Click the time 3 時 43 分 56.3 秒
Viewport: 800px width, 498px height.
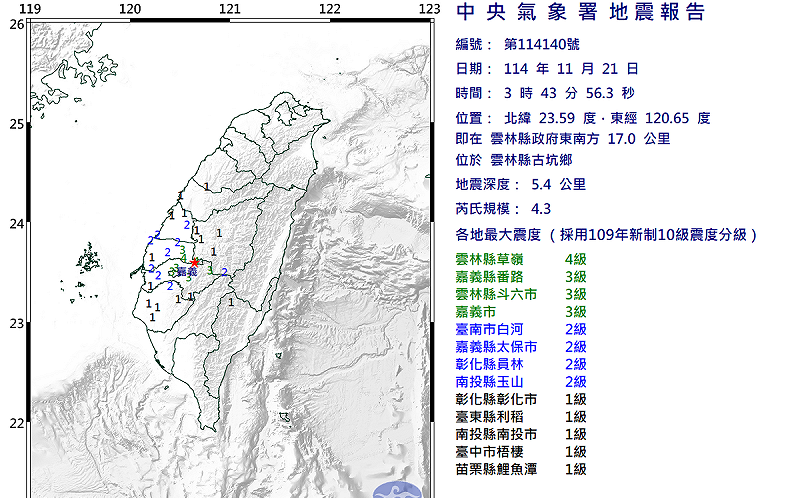pos(569,93)
